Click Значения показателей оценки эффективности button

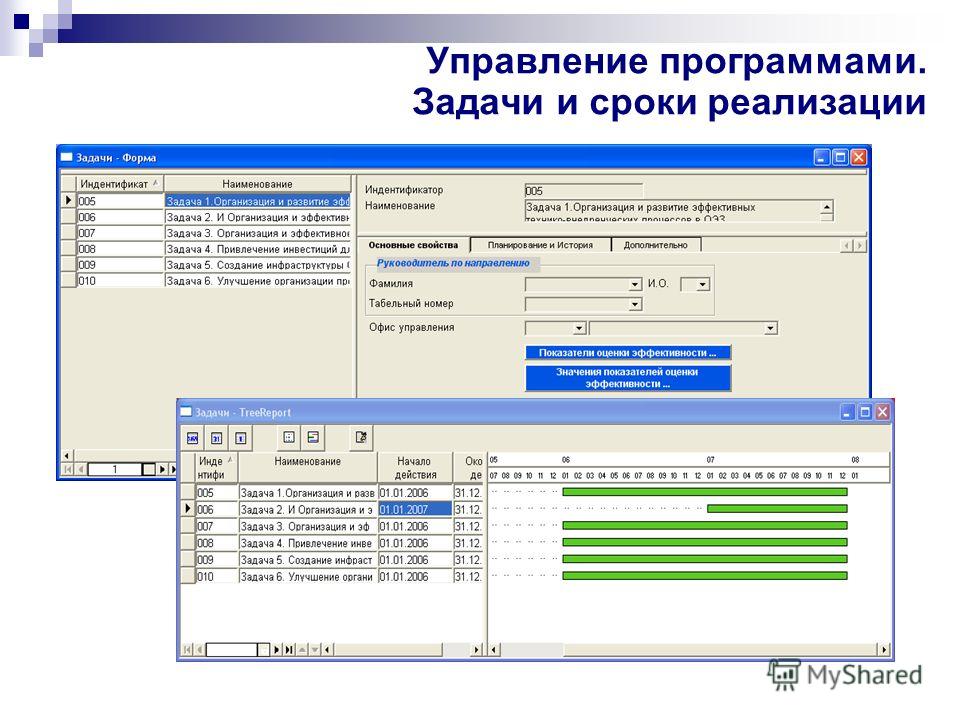[628, 378]
